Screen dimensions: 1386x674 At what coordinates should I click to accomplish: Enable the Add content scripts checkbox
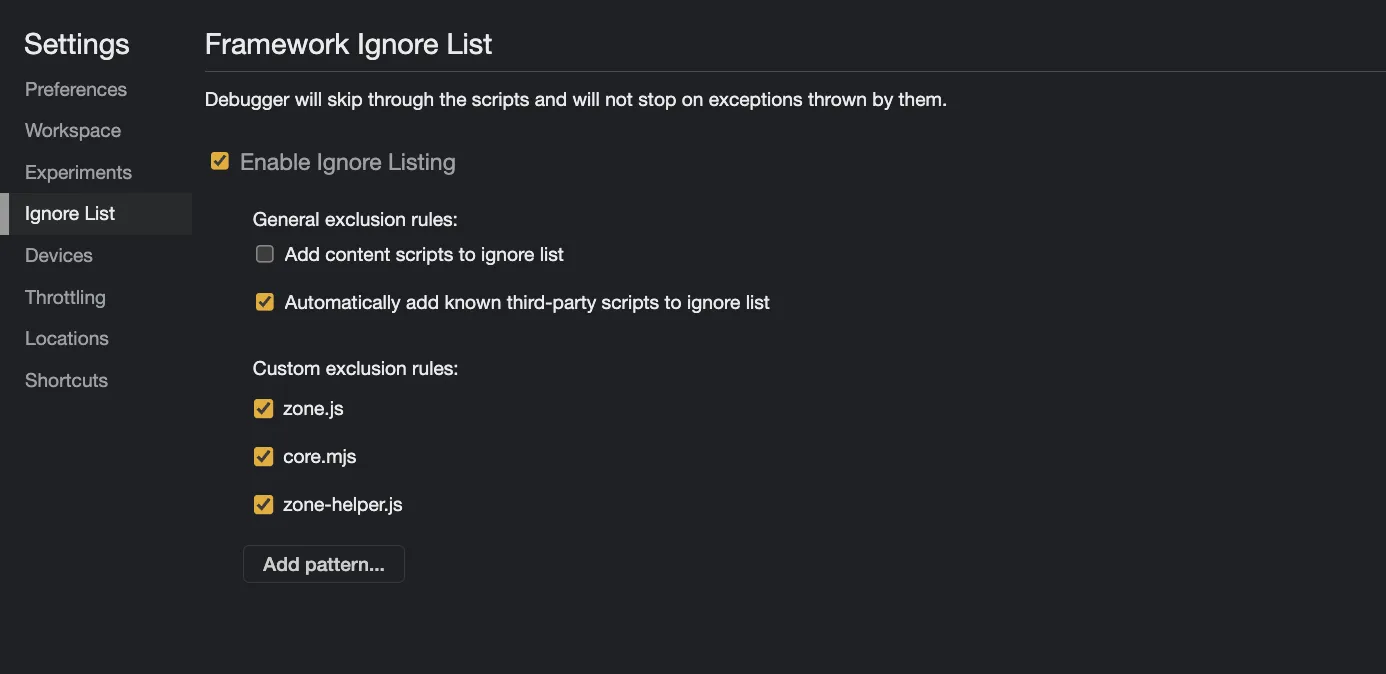[x=265, y=254]
